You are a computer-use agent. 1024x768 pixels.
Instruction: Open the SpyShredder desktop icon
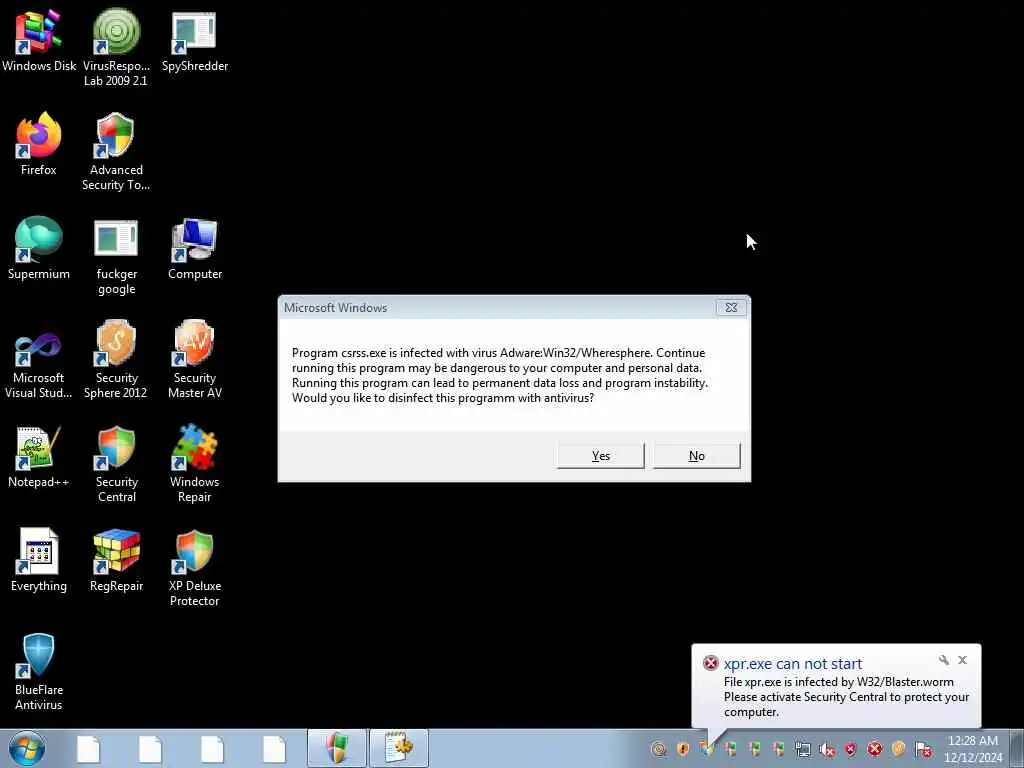pos(195,40)
